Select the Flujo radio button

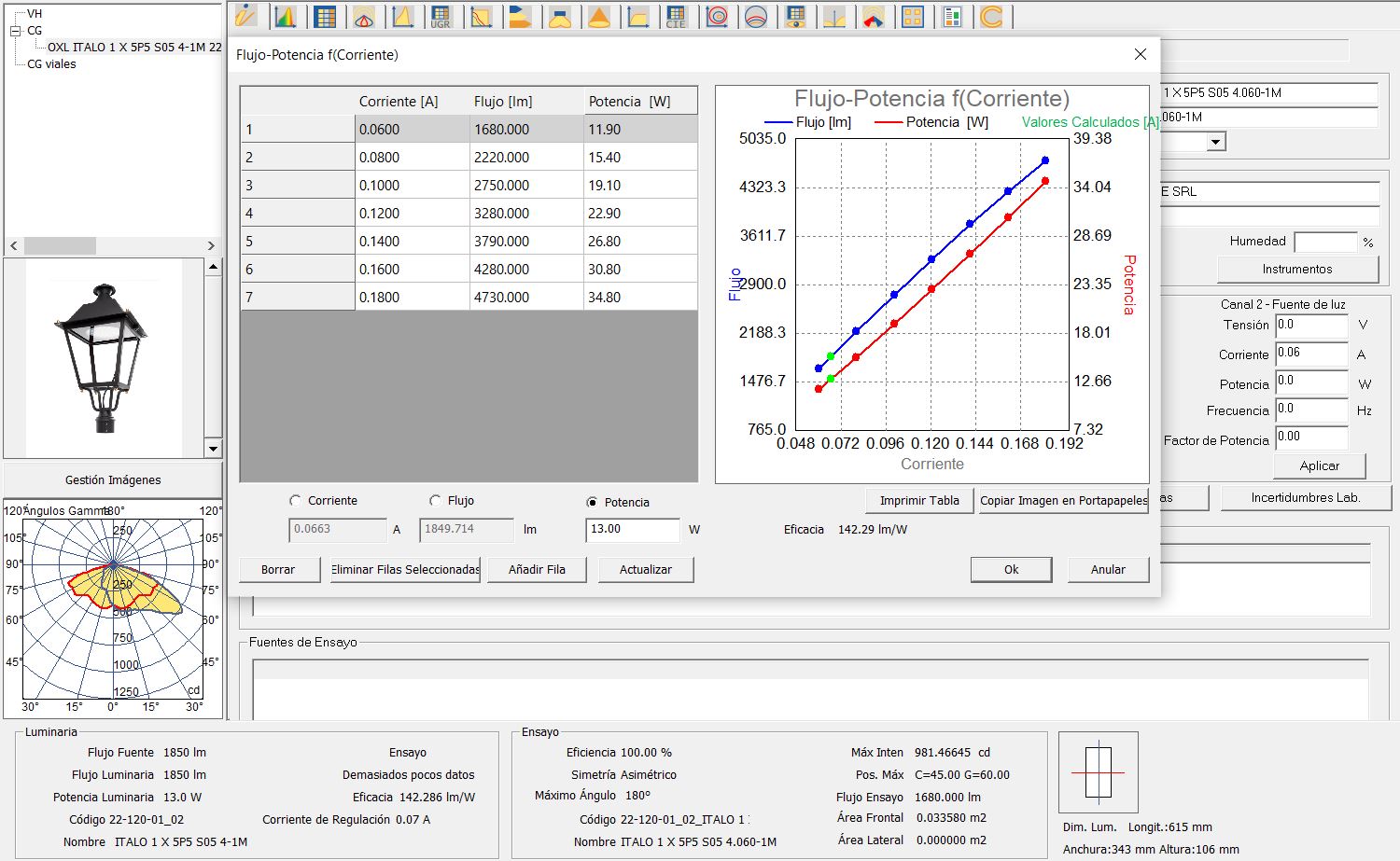coord(436,501)
